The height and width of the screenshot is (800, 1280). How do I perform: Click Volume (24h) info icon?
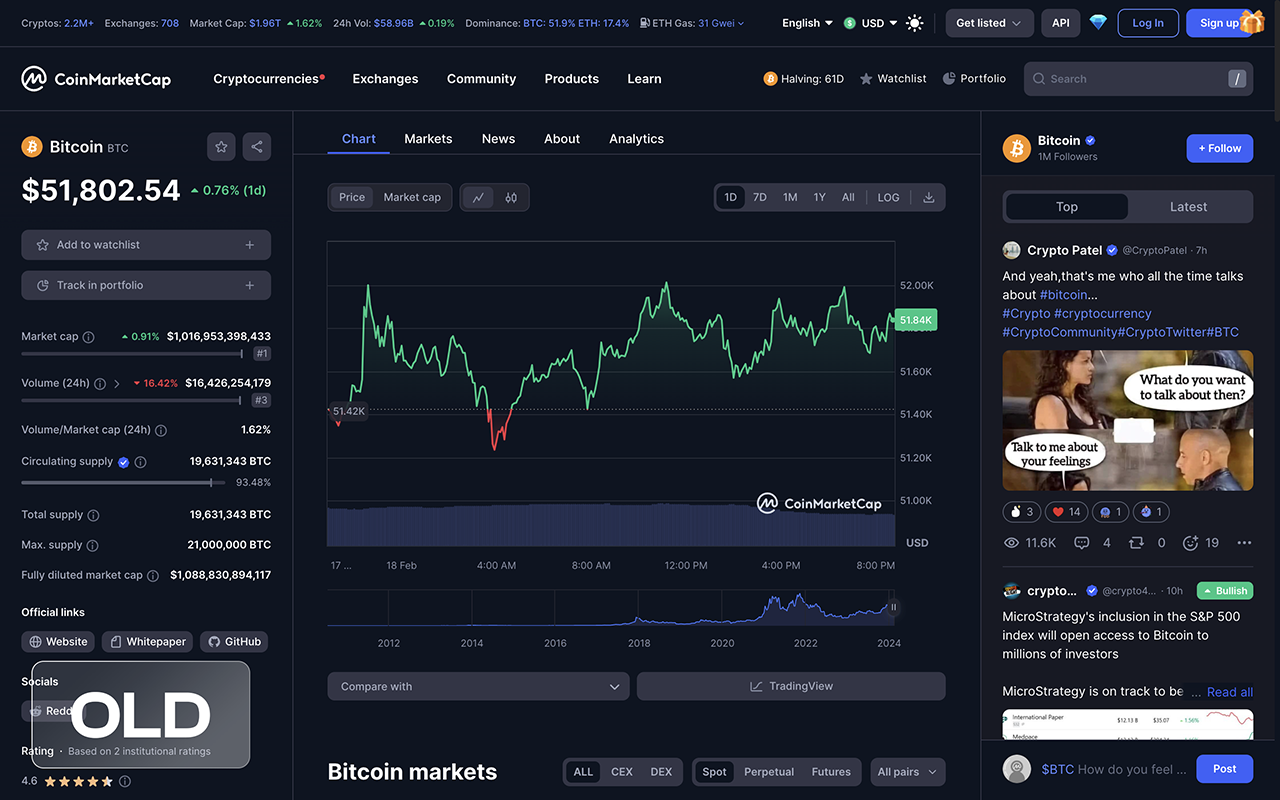tap(100, 383)
